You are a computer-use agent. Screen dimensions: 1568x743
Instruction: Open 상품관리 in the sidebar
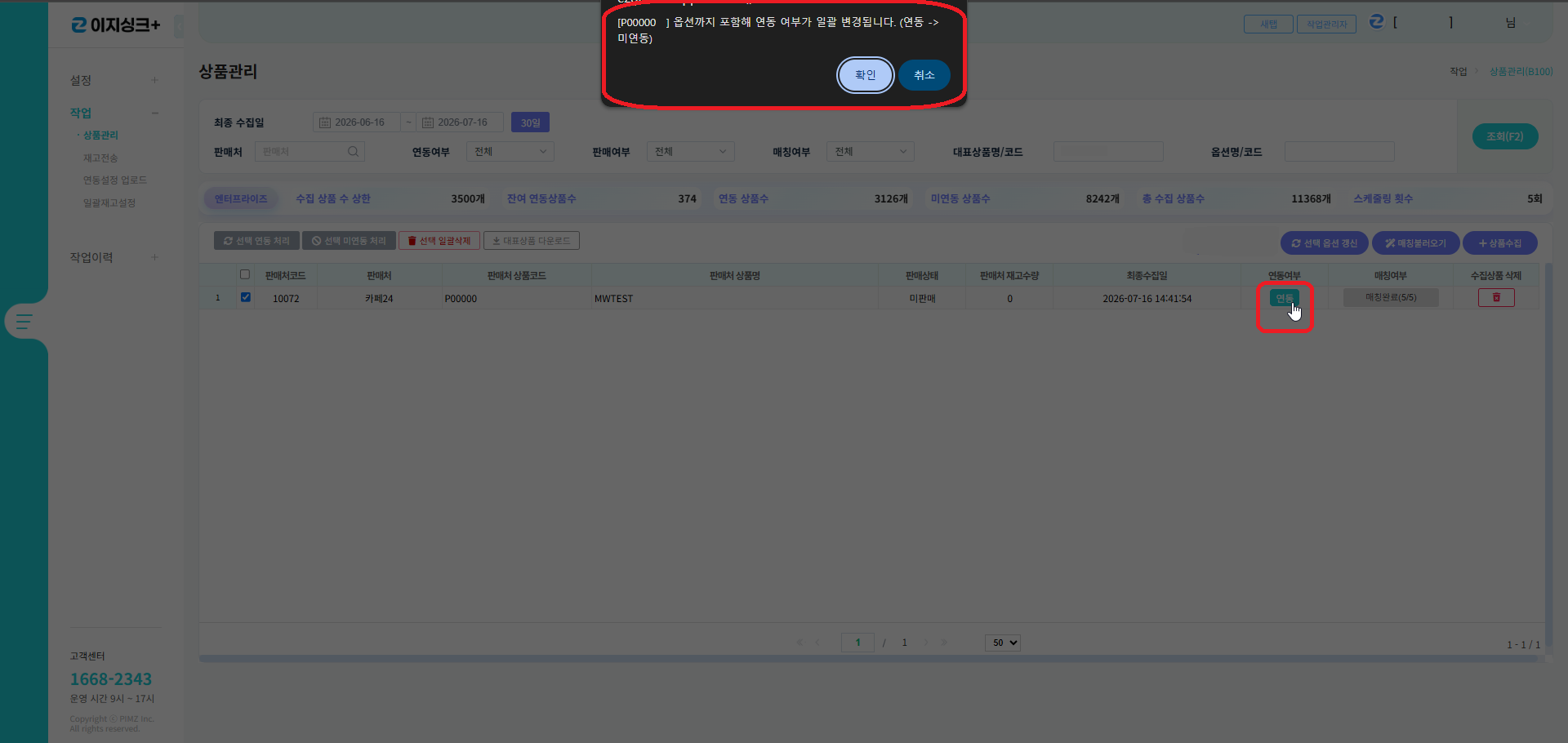[x=100, y=136]
